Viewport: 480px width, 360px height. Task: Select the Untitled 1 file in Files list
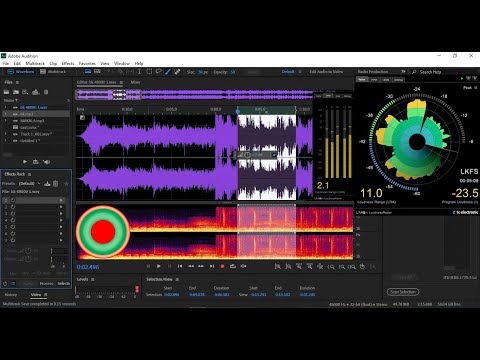(x=30, y=140)
